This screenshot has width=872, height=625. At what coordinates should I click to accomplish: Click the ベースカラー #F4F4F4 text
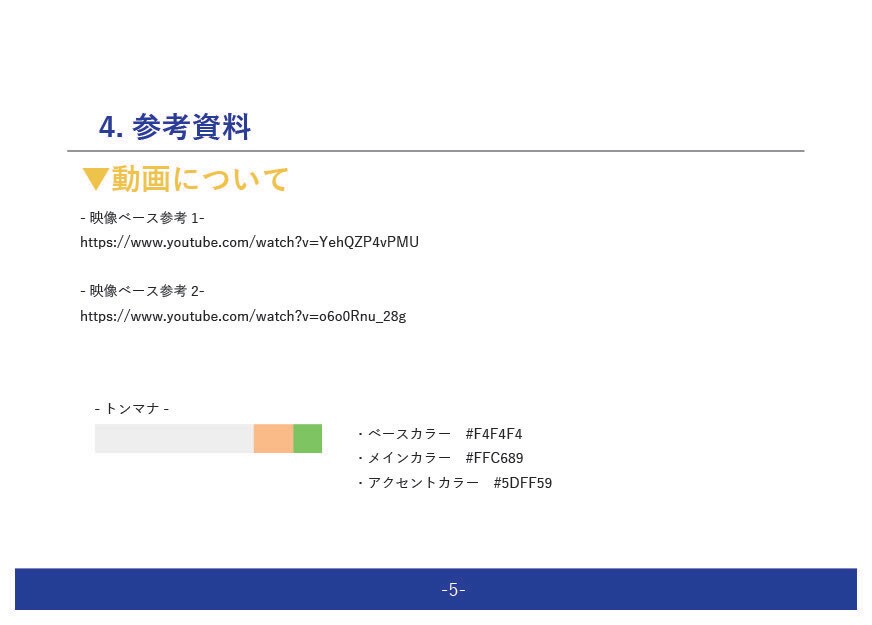pyautogui.click(x=439, y=434)
